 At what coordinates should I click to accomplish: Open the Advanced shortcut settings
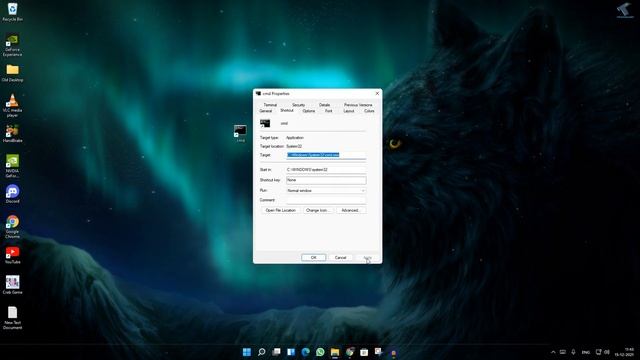coord(351,210)
